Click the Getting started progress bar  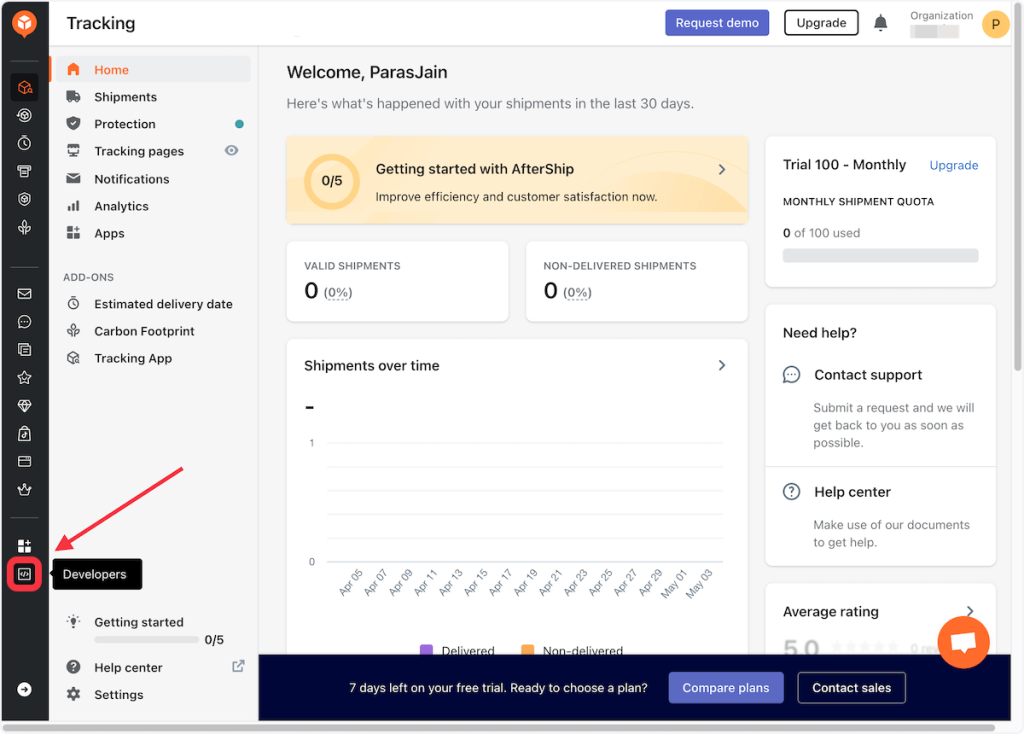pyautogui.click(x=146, y=640)
